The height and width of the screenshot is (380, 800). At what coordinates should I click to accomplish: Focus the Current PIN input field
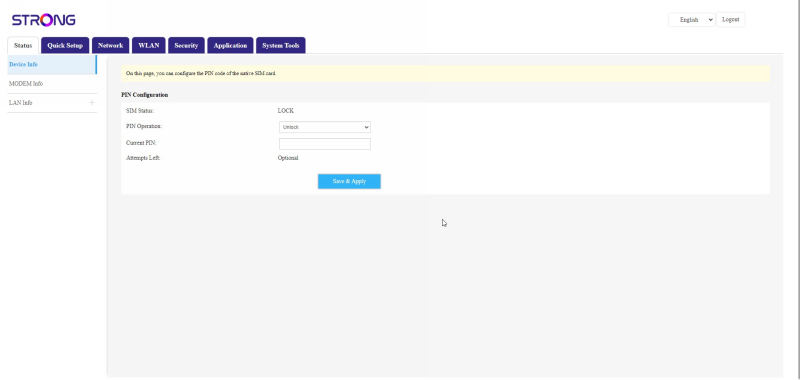[324, 144]
